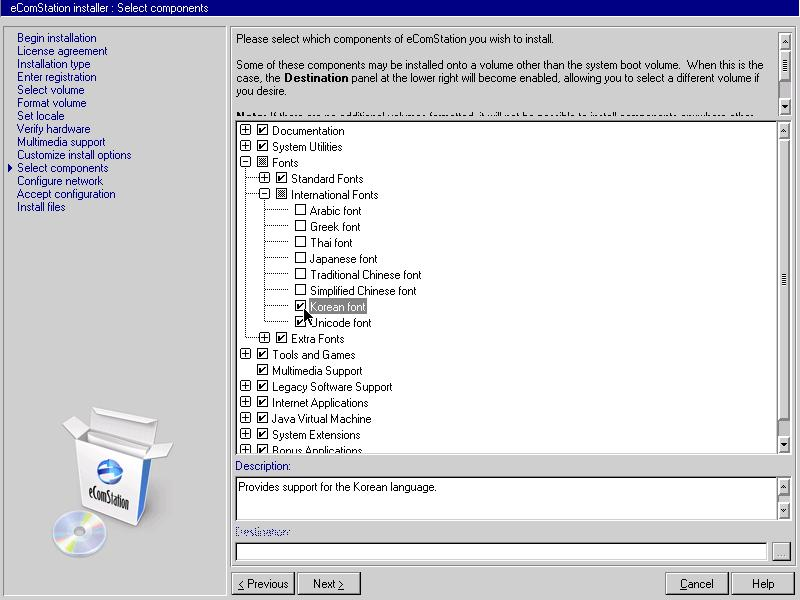
Task: Open Enter registration step
Action: coord(57,77)
